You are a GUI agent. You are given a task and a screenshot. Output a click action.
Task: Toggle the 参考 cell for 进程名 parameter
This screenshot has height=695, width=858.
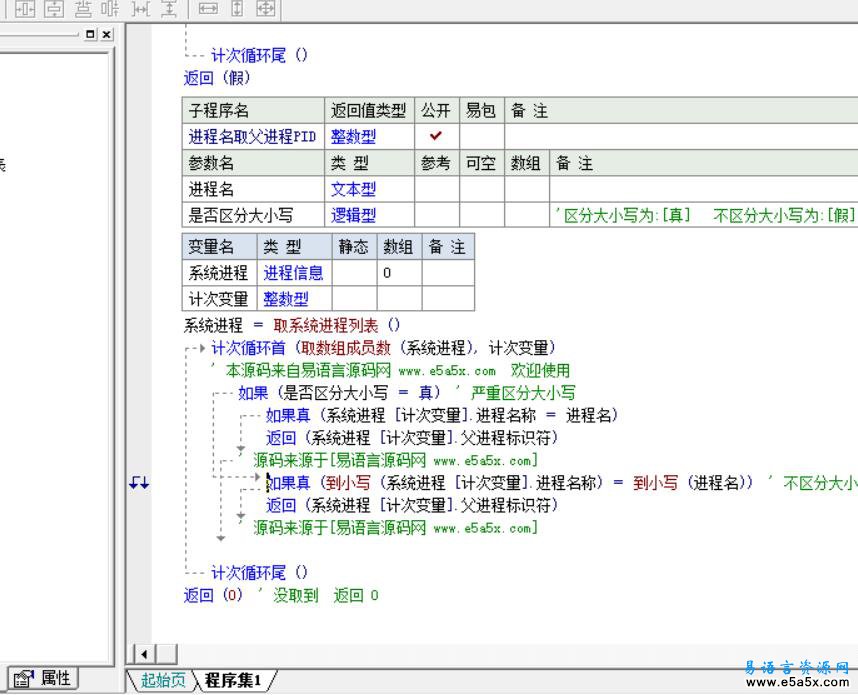(436, 189)
